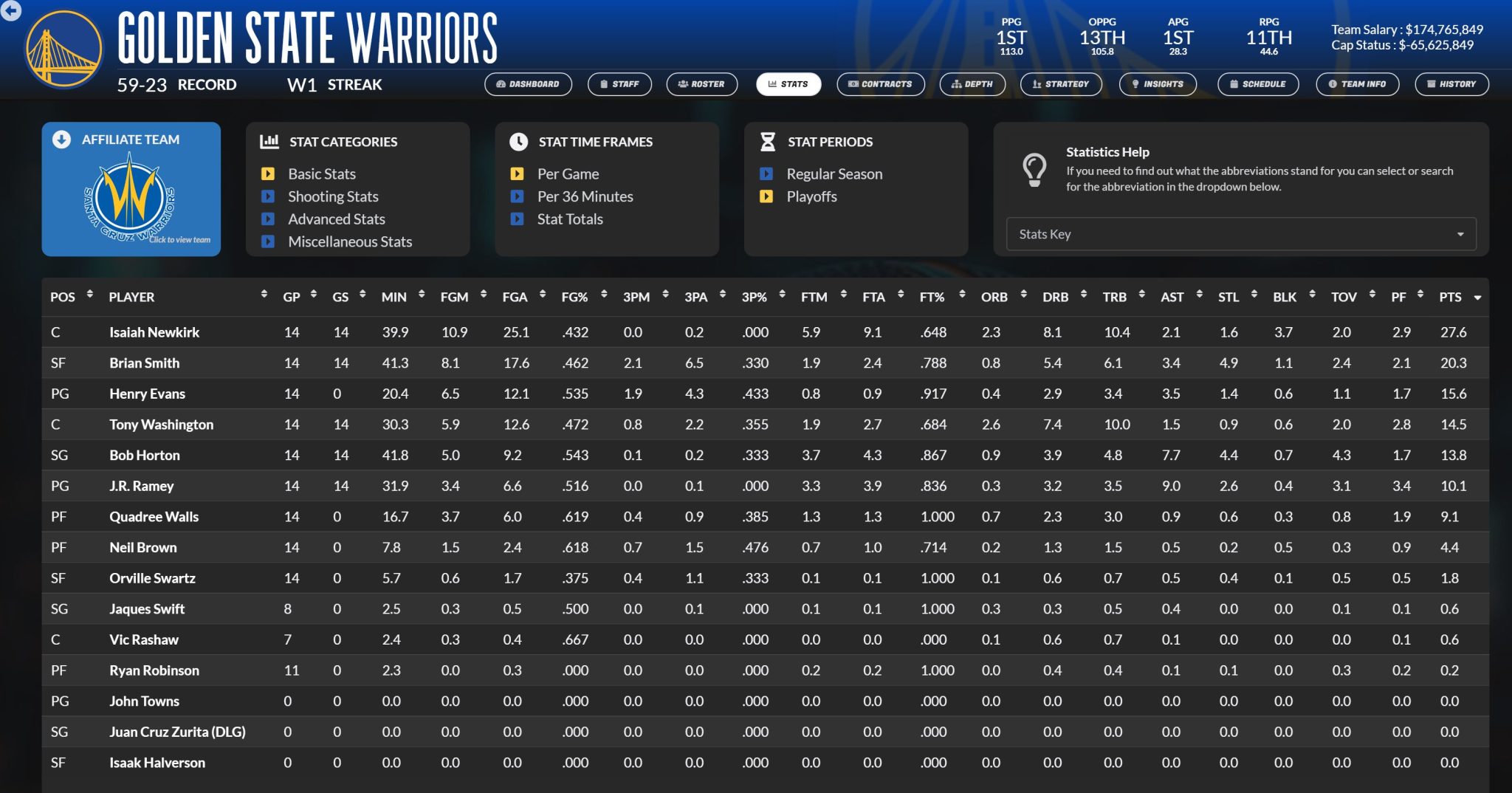
Task: Go to the Contracts tab
Action: (x=880, y=84)
